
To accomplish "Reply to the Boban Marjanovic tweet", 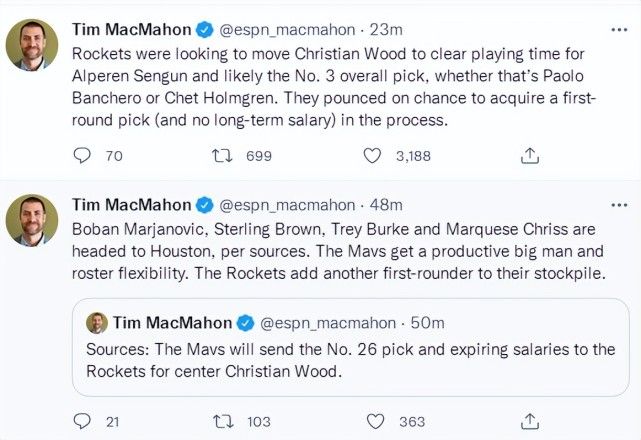I will tap(85, 421).
